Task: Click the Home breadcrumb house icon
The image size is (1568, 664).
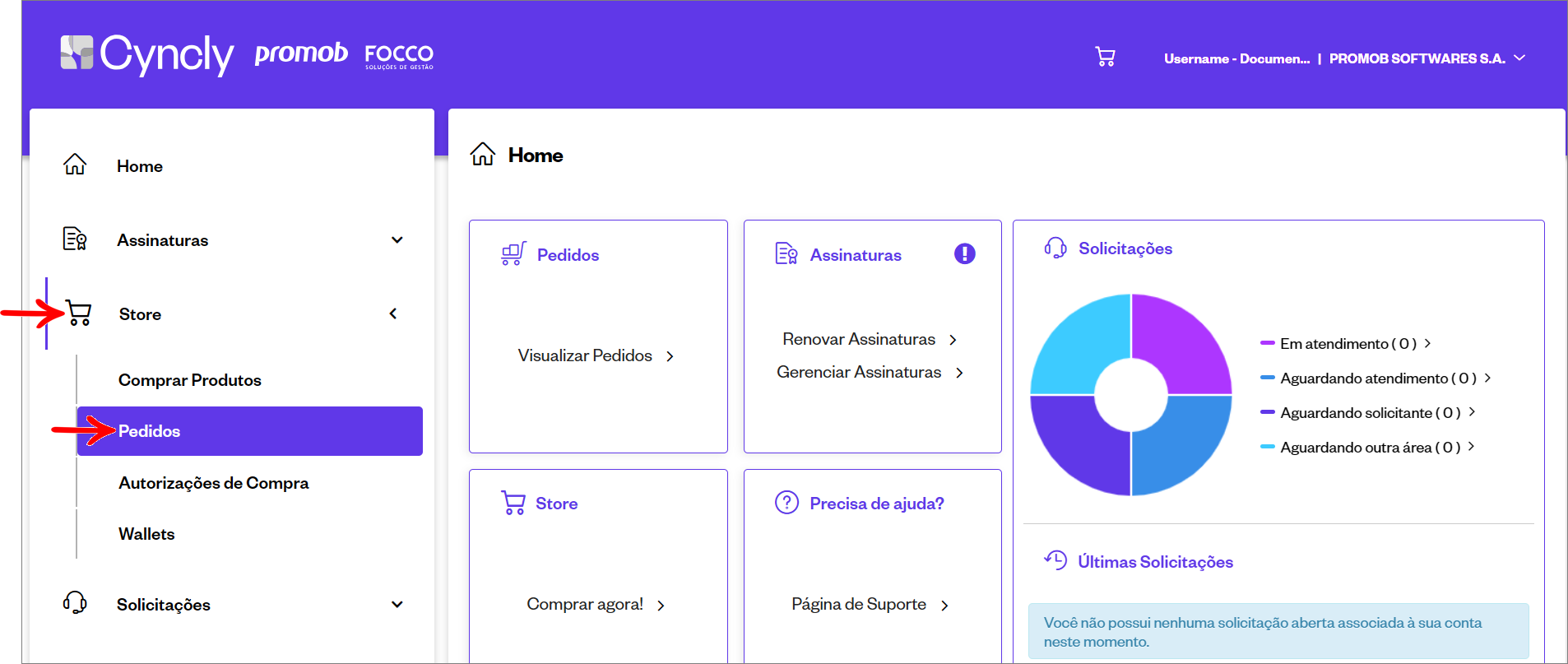Action: click(x=483, y=154)
